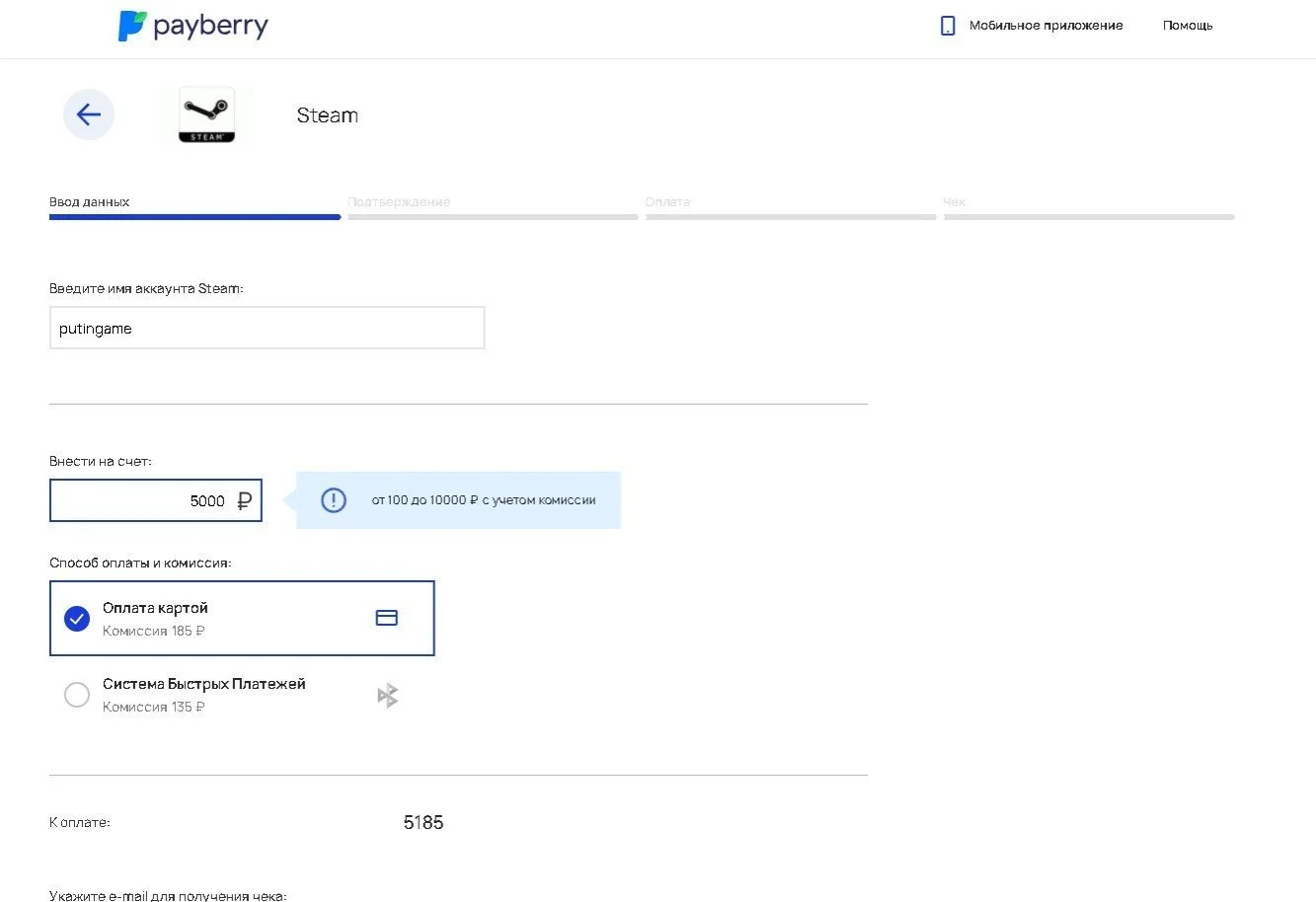Click the ruble sign in amount field
Viewport: 1316px width, 902px height.
pos(244,501)
